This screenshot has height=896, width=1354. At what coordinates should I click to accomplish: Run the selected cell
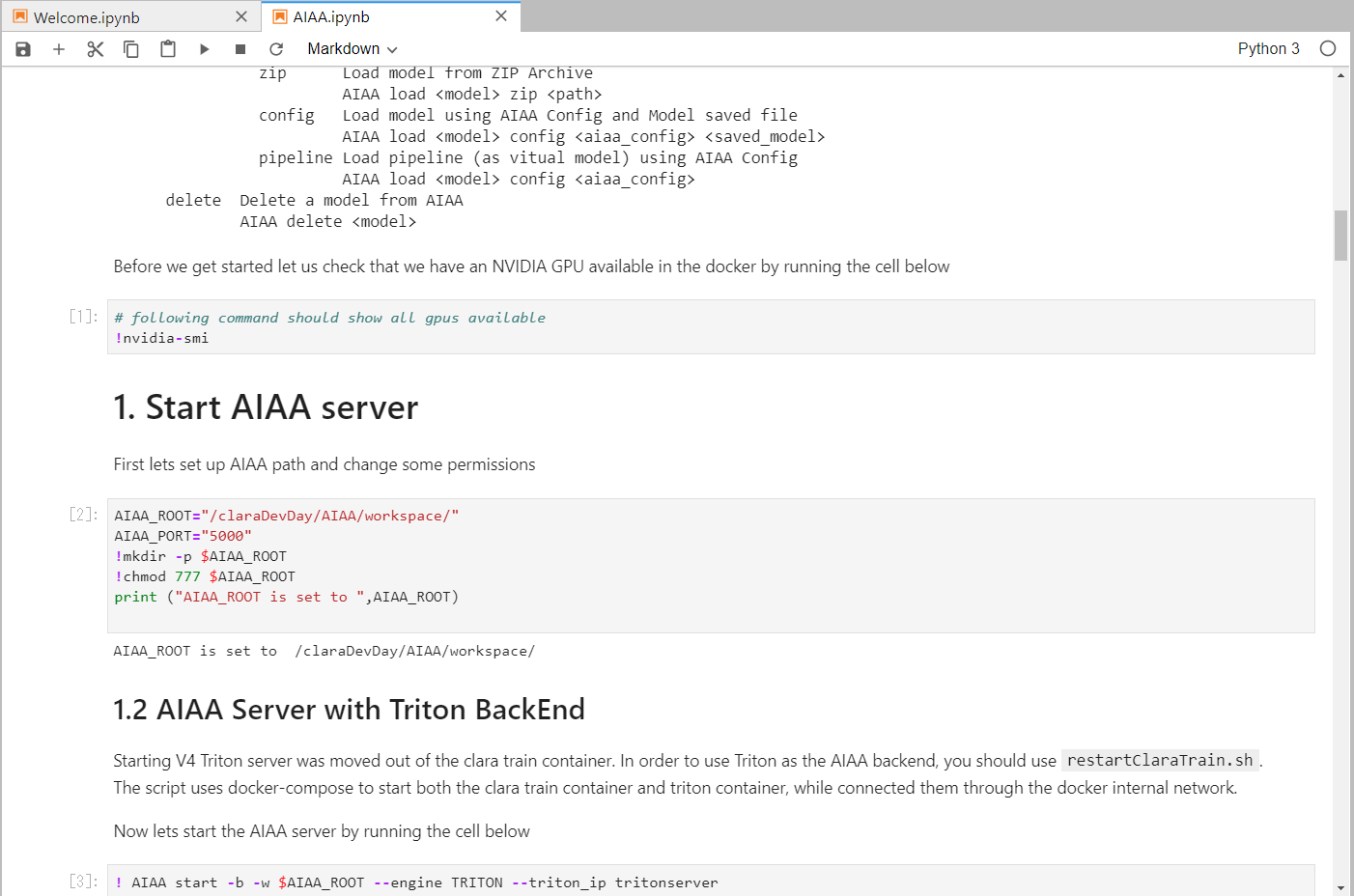tap(204, 49)
